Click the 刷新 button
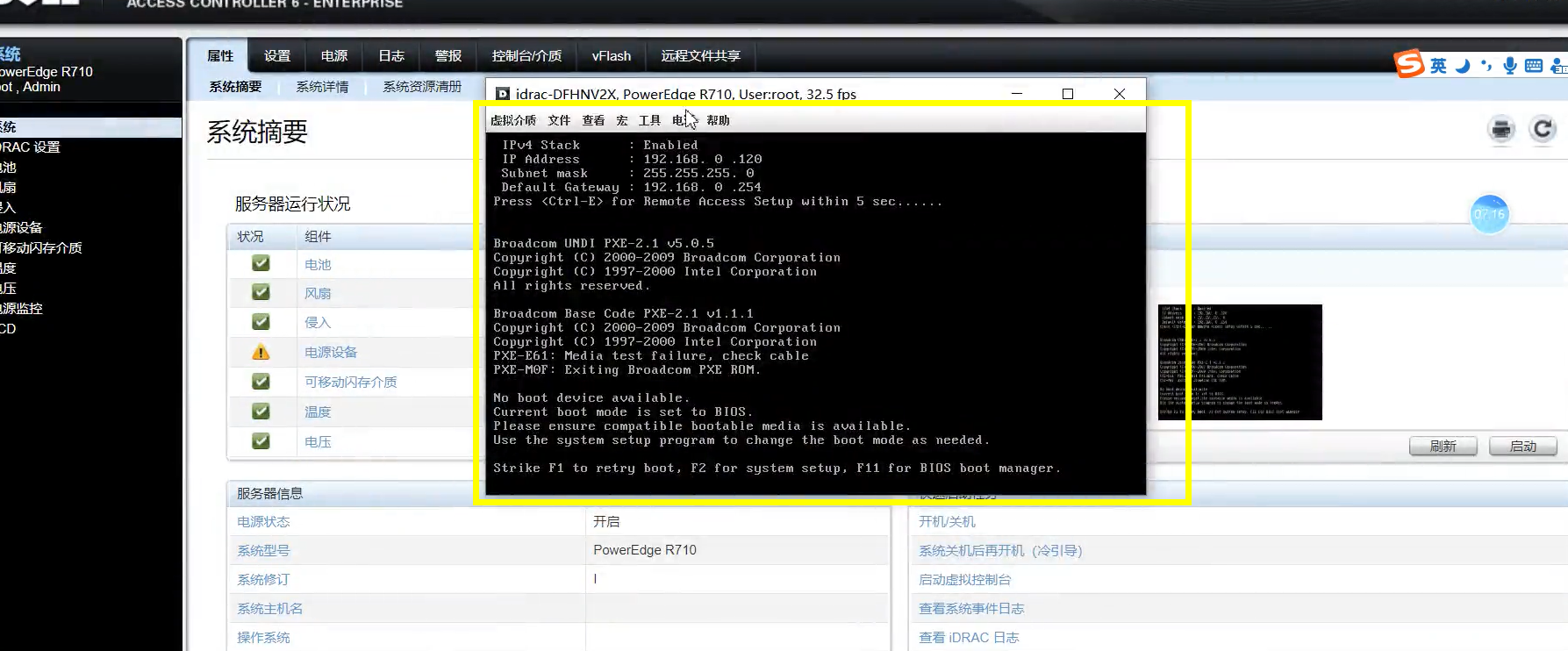1568x651 pixels. pos(1443,447)
